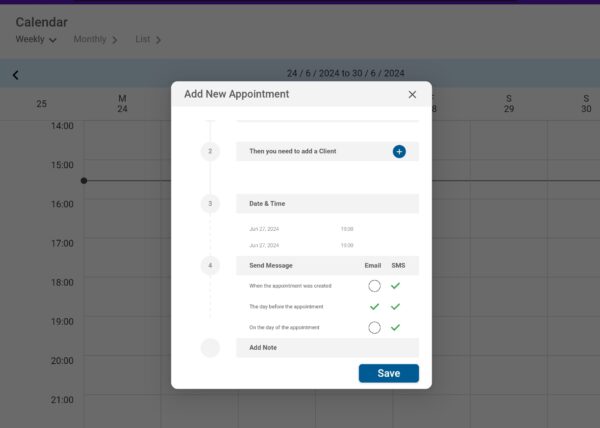Click the Add Note step circle
Viewport: 600px width, 428px height.
pos(210,348)
